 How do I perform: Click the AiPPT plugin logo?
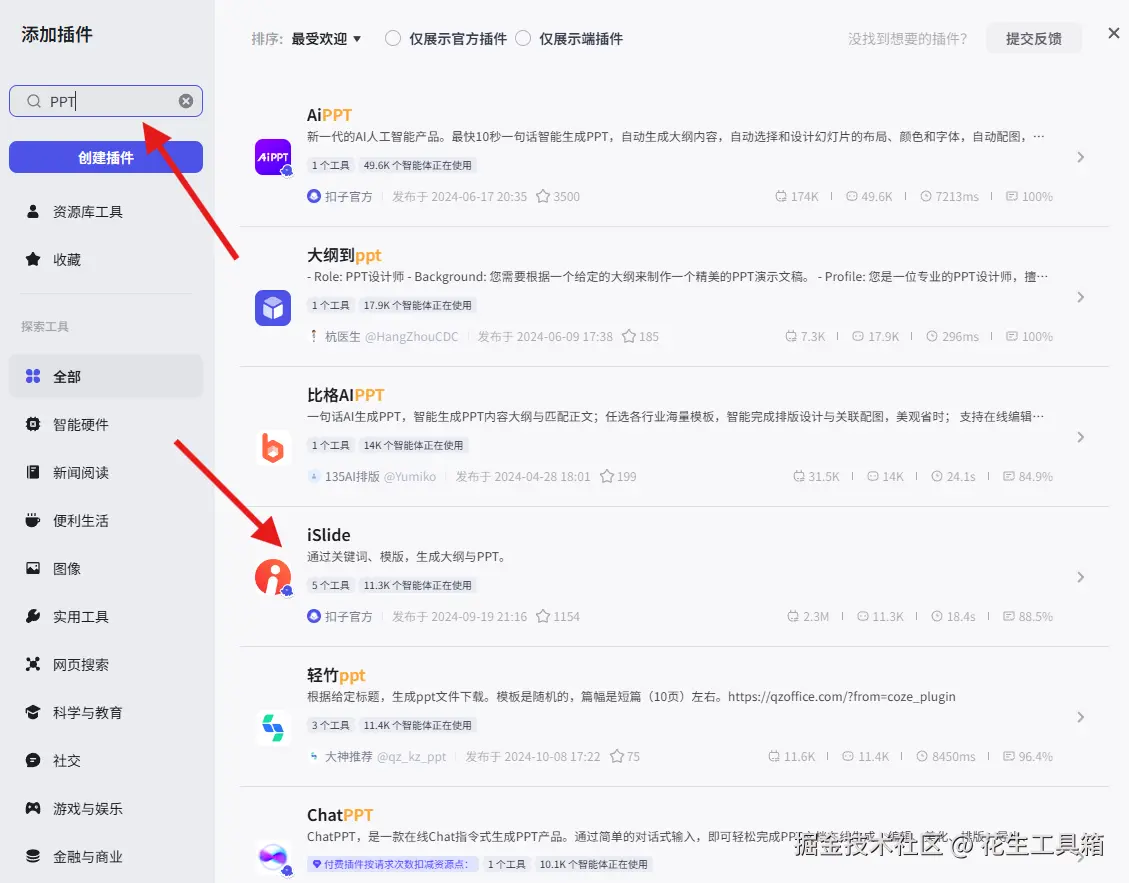[x=273, y=157]
